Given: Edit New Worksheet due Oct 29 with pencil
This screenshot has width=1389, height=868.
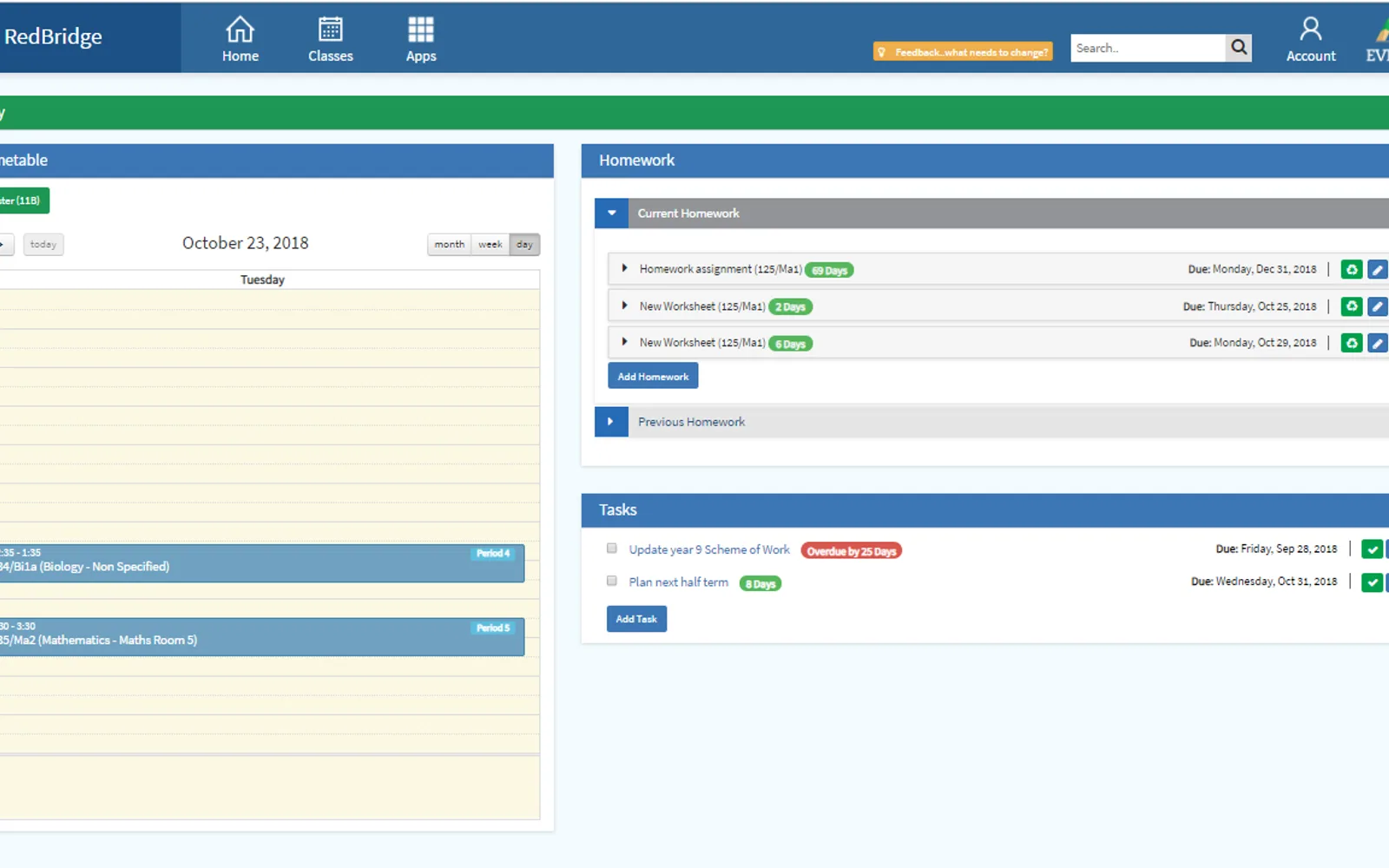Looking at the screenshot, I should pos(1378,343).
